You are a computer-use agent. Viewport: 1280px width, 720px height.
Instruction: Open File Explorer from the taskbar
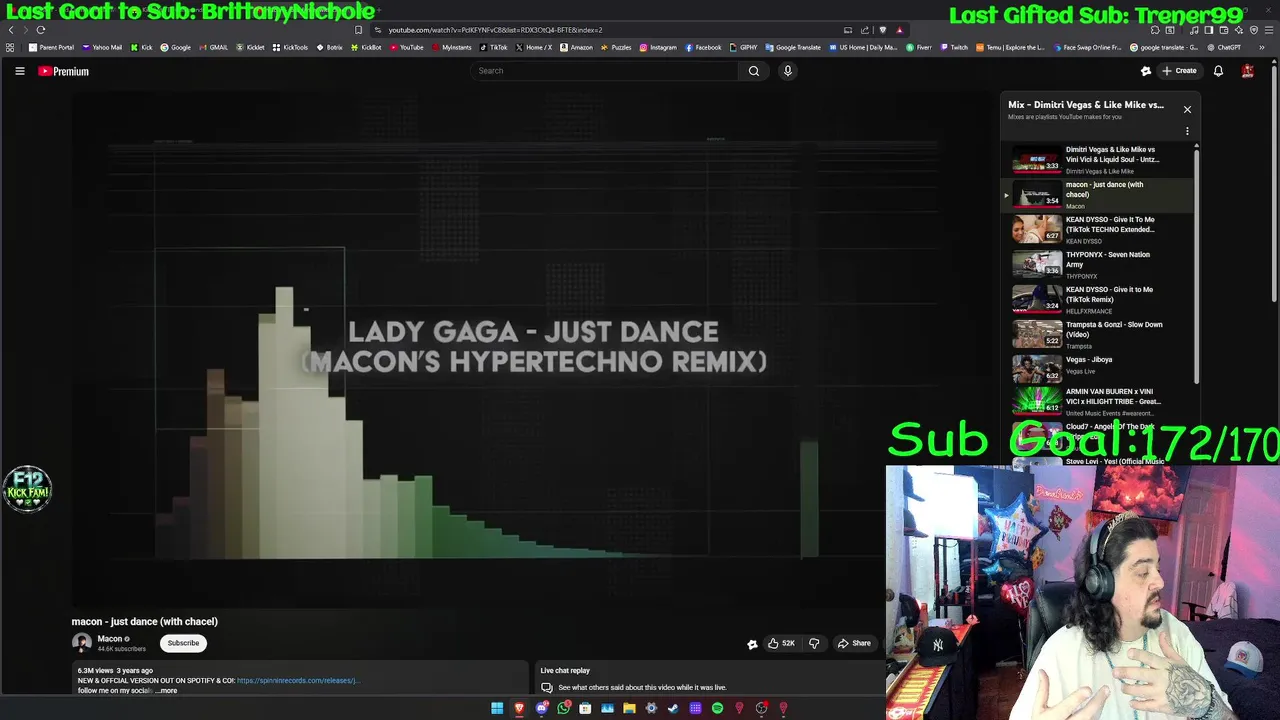pos(629,708)
